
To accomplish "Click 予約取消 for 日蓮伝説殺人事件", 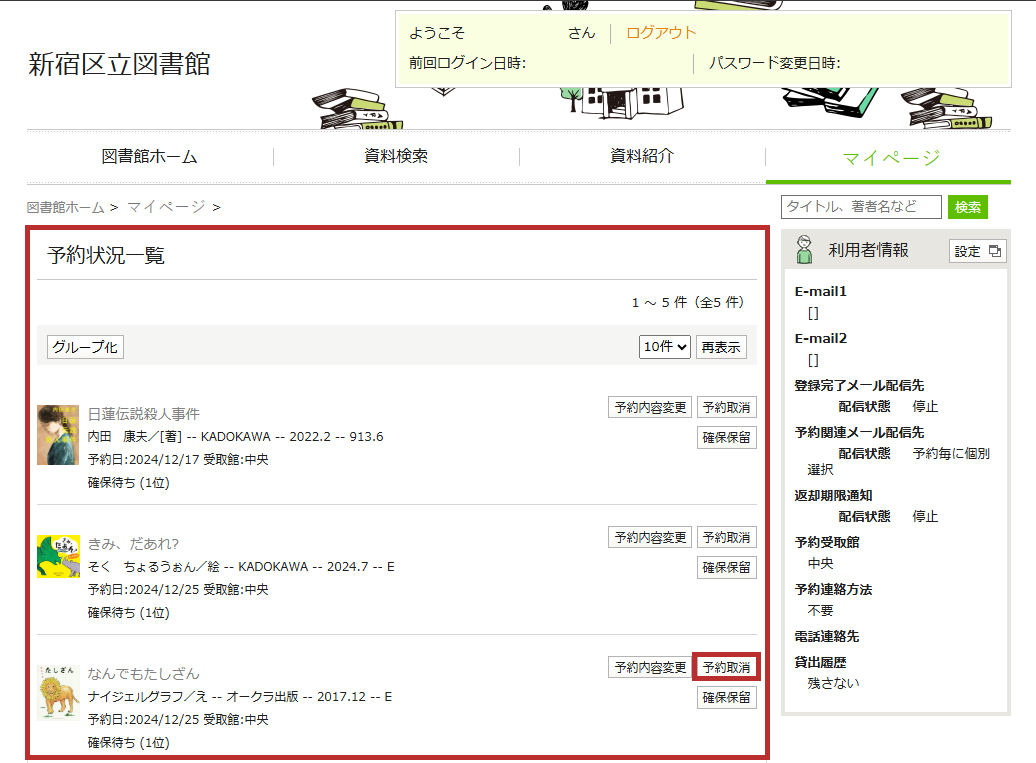I will (x=727, y=408).
